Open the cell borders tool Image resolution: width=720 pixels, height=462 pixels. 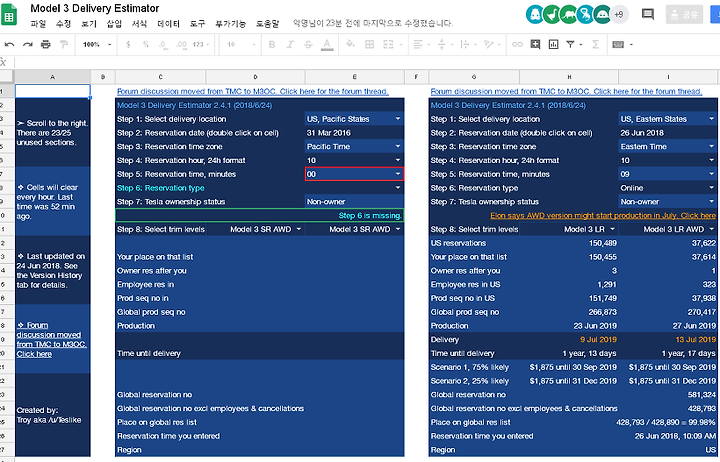(369, 45)
